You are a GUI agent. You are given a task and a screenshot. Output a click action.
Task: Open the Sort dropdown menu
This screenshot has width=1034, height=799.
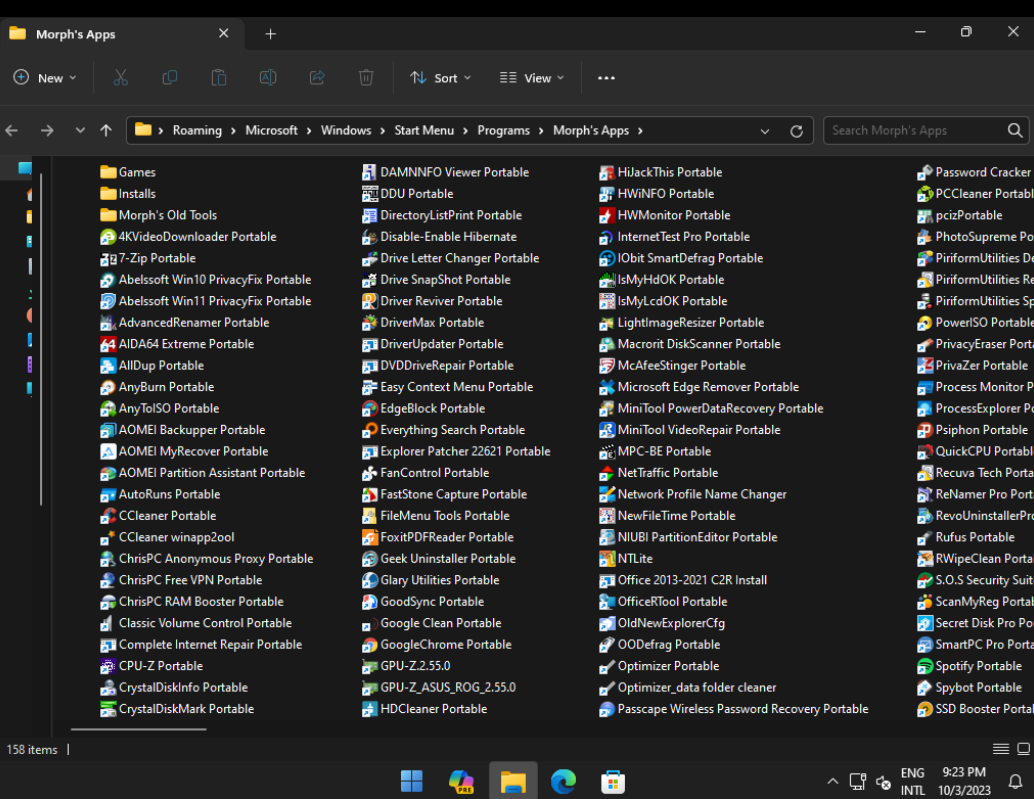[441, 78]
